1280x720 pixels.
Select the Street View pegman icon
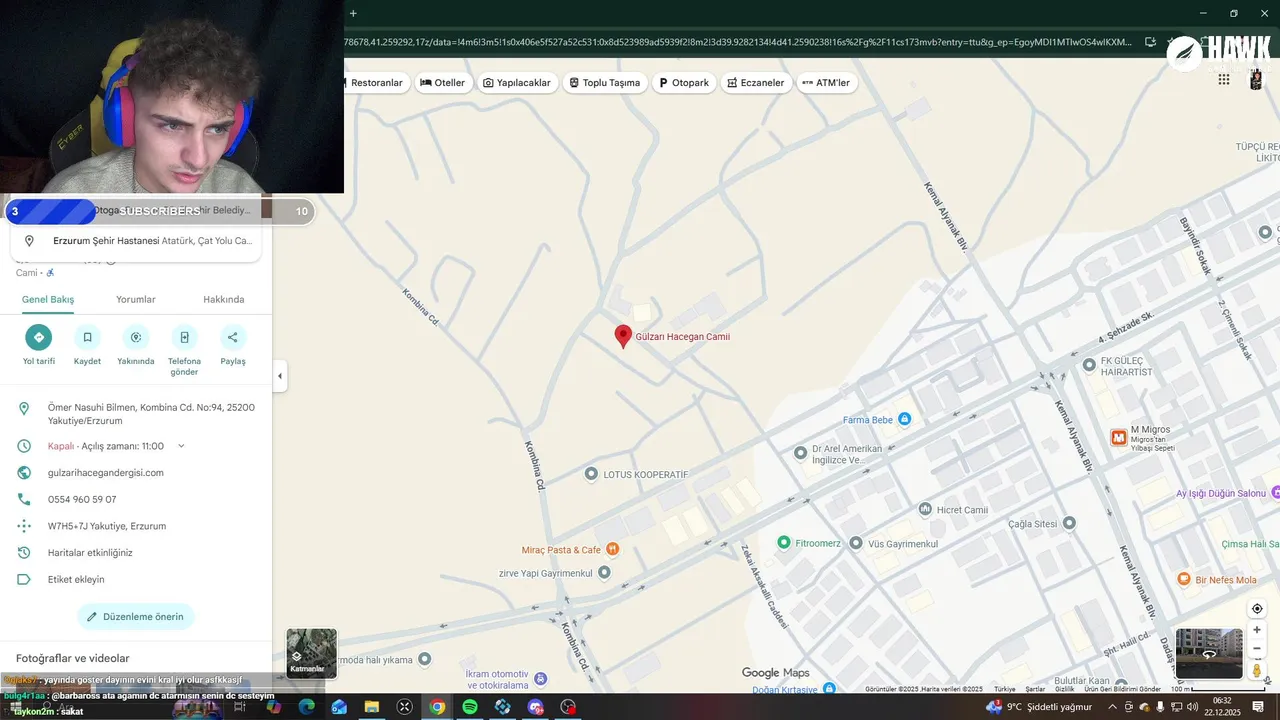tap(1257, 670)
